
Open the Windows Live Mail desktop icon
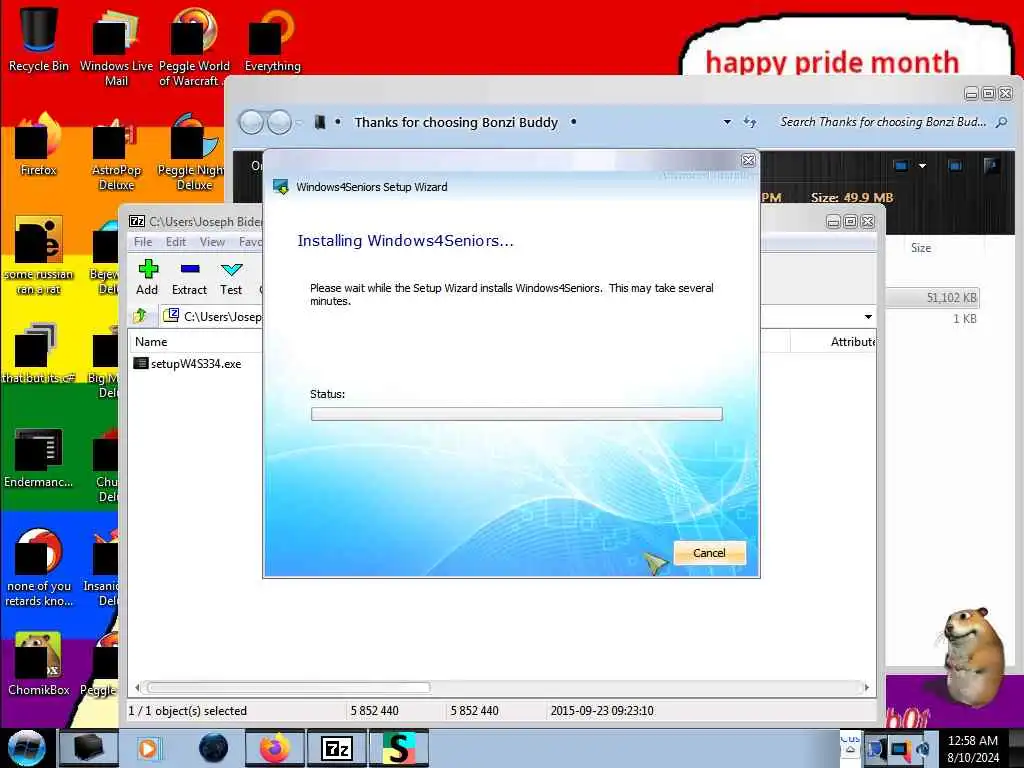click(x=116, y=47)
